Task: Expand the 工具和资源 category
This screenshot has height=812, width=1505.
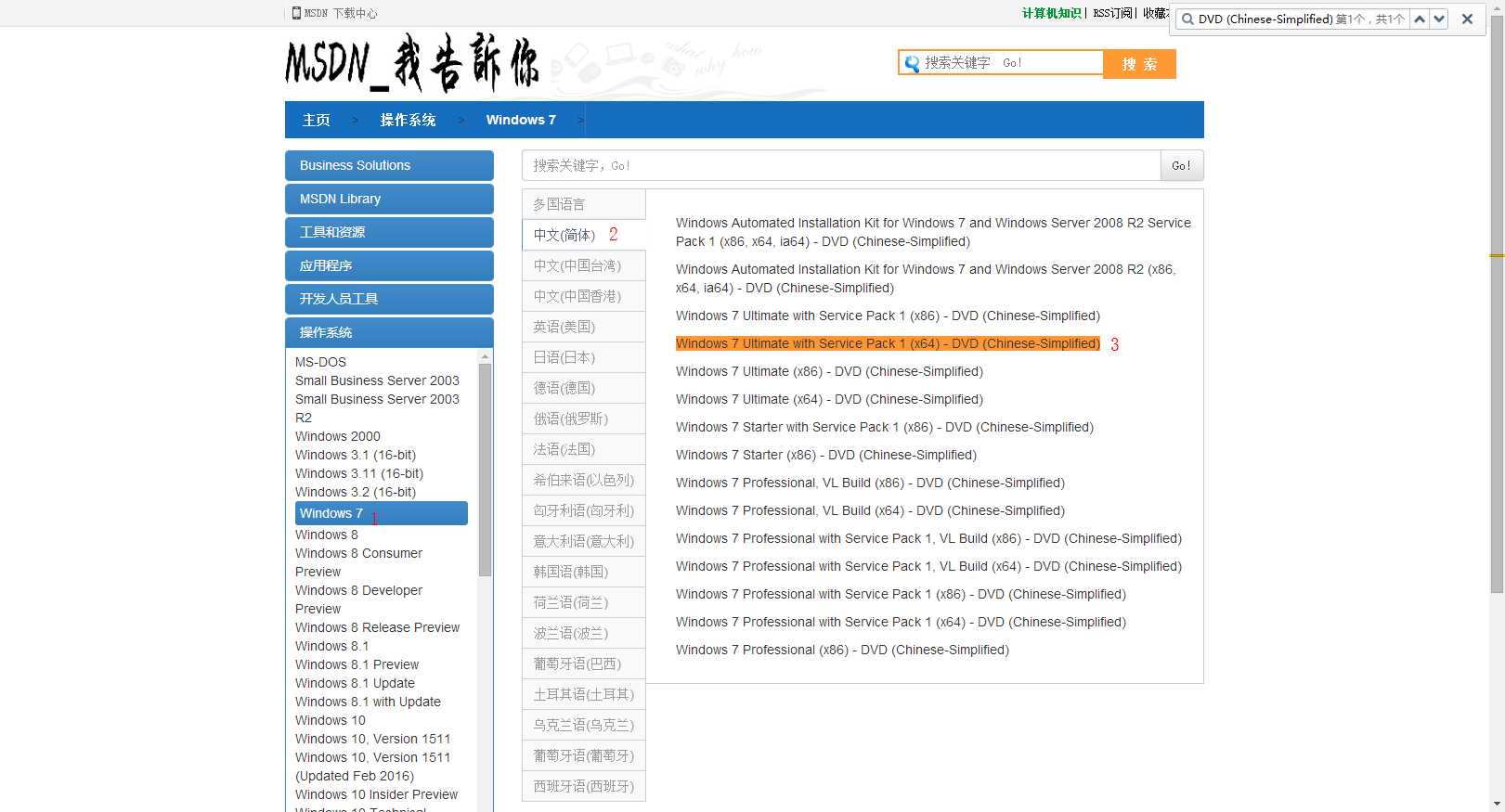Action: (389, 232)
